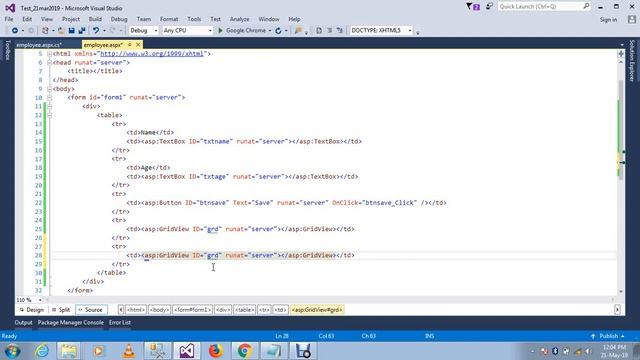
Task: Click the magnifier icon in Quick Launch
Action: click(586, 6)
